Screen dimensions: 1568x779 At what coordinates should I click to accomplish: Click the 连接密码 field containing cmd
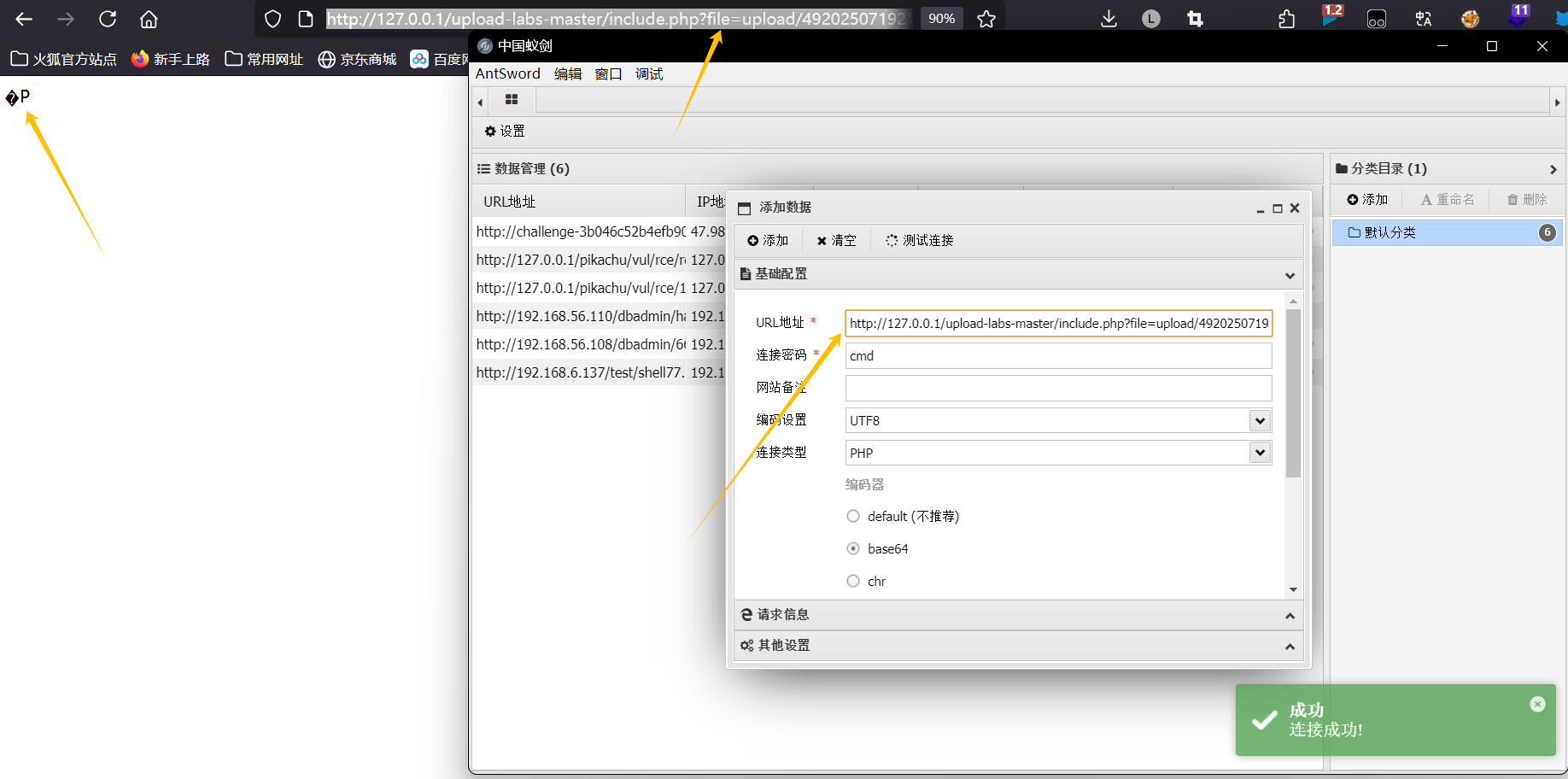click(1058, 355)
